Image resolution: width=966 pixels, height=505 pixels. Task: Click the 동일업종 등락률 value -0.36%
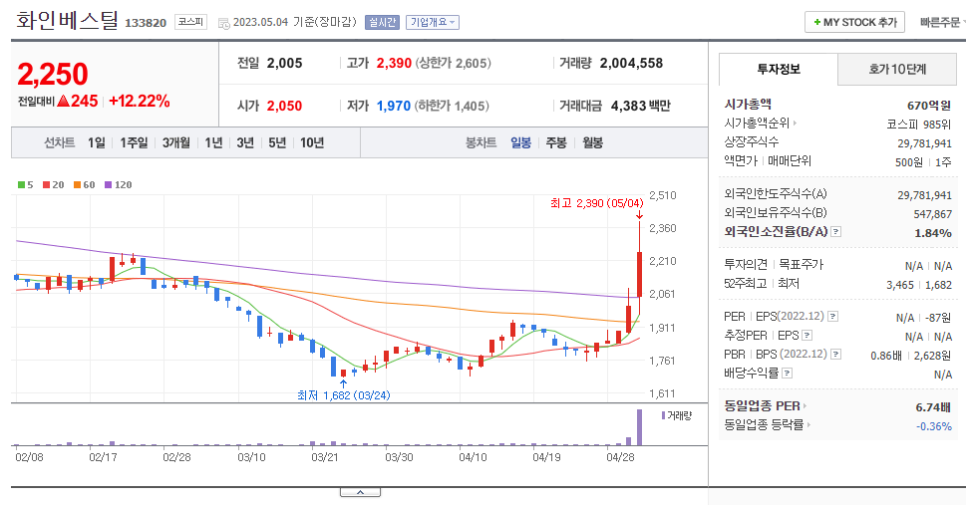pyautogui.click(x=934, y=426)
